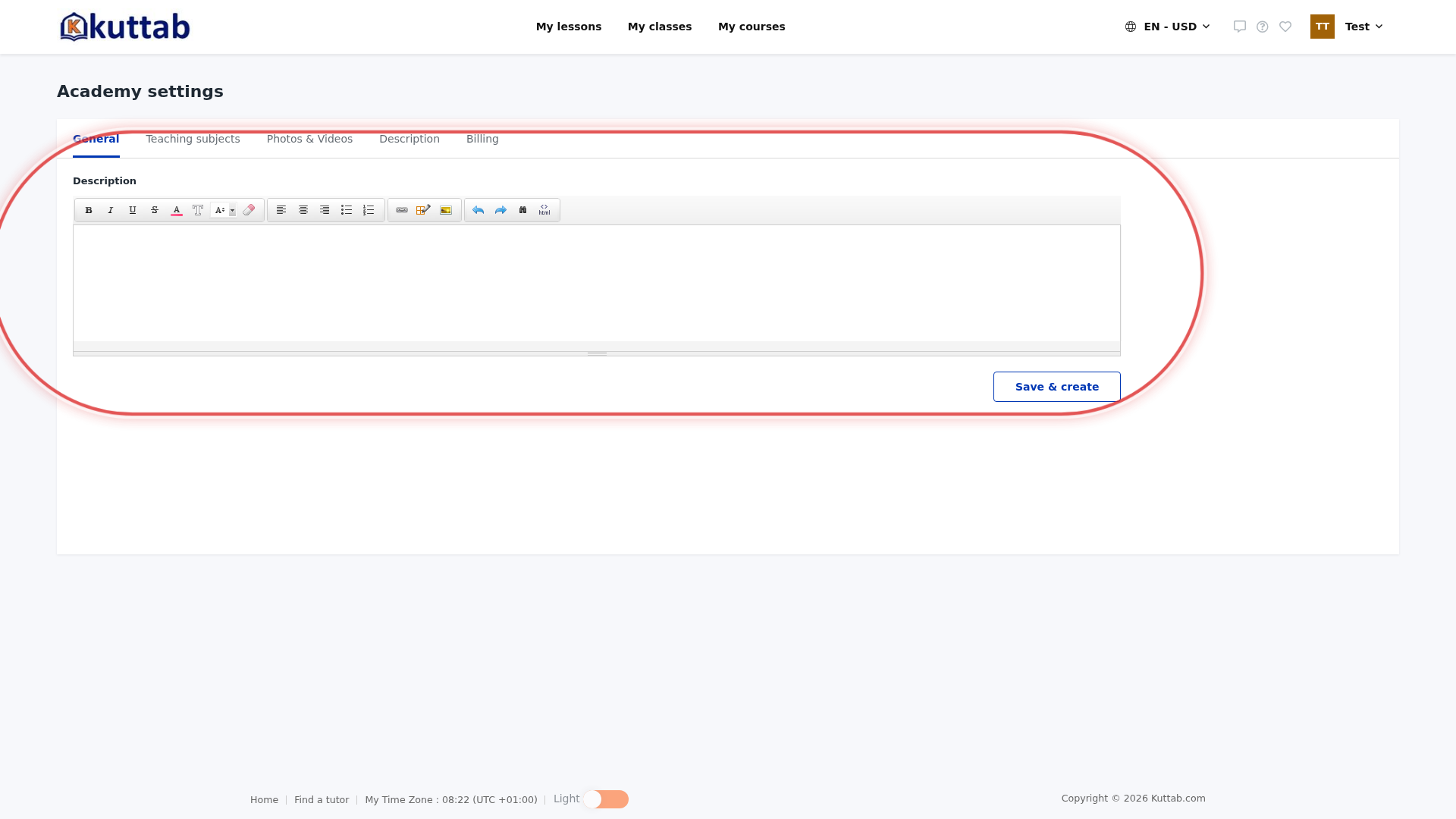Click the Kuttab logo
The height and width of the screenshot is (819, 1456).
click(125, 27)
